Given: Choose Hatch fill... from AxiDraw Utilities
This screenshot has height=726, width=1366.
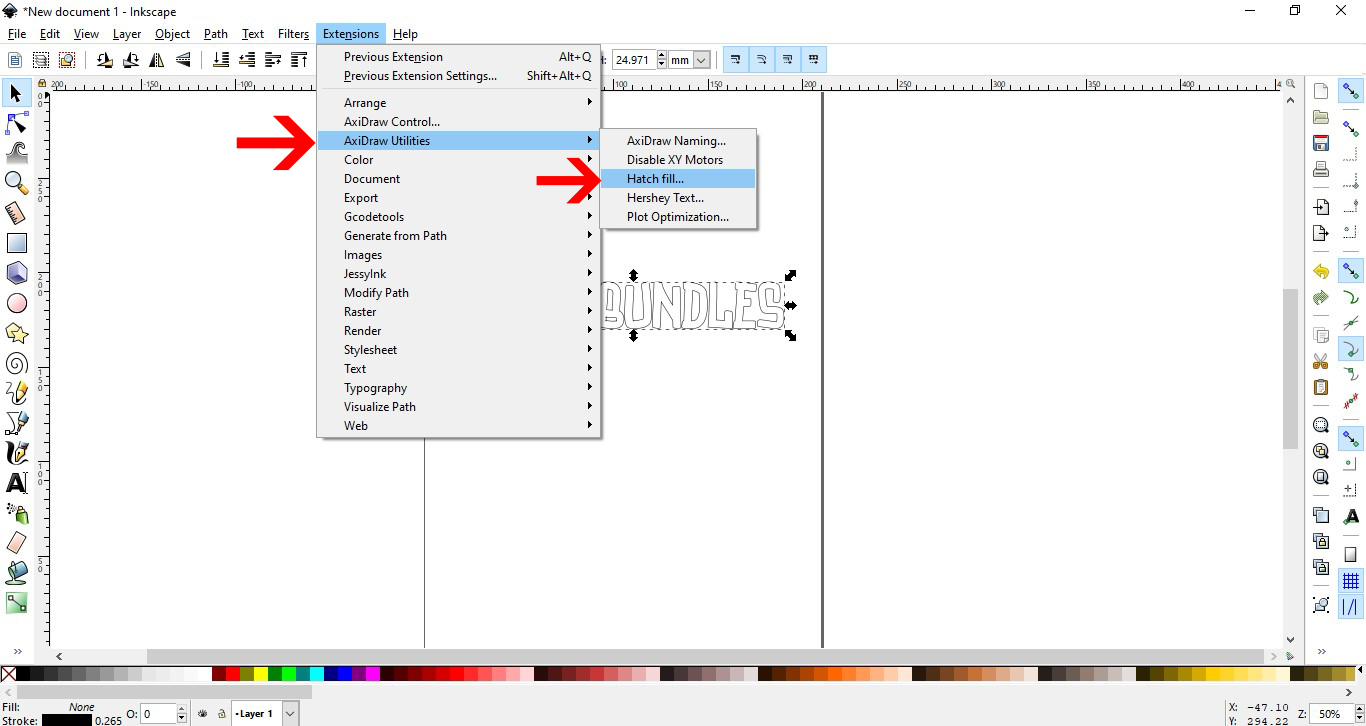Looking at the screenshot, I should click(678, 179).
